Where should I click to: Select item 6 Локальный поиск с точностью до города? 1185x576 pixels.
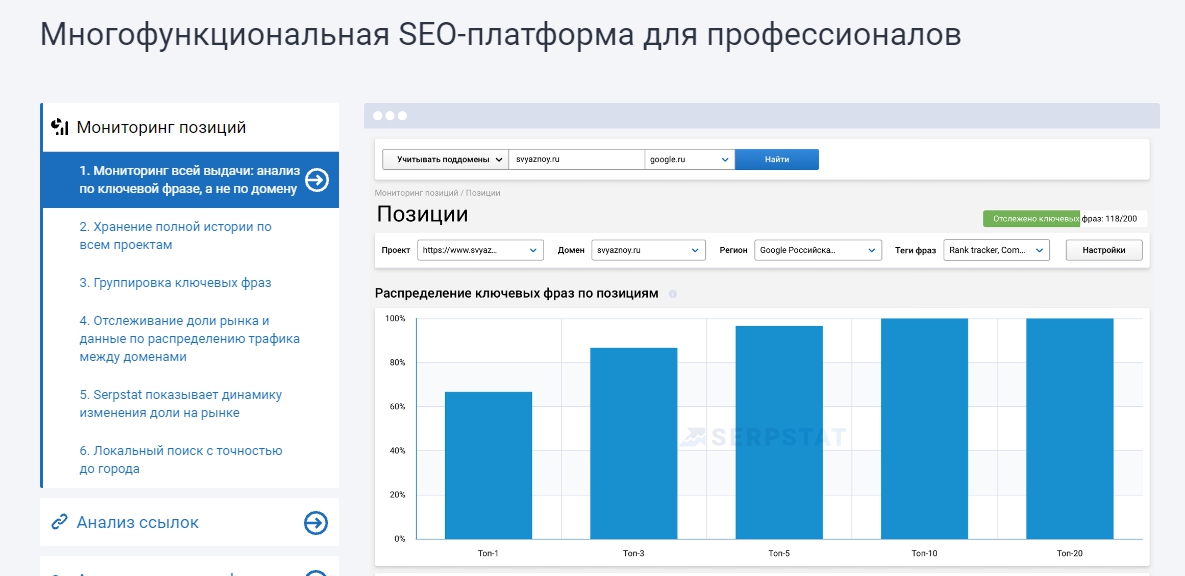click(181, 460)
